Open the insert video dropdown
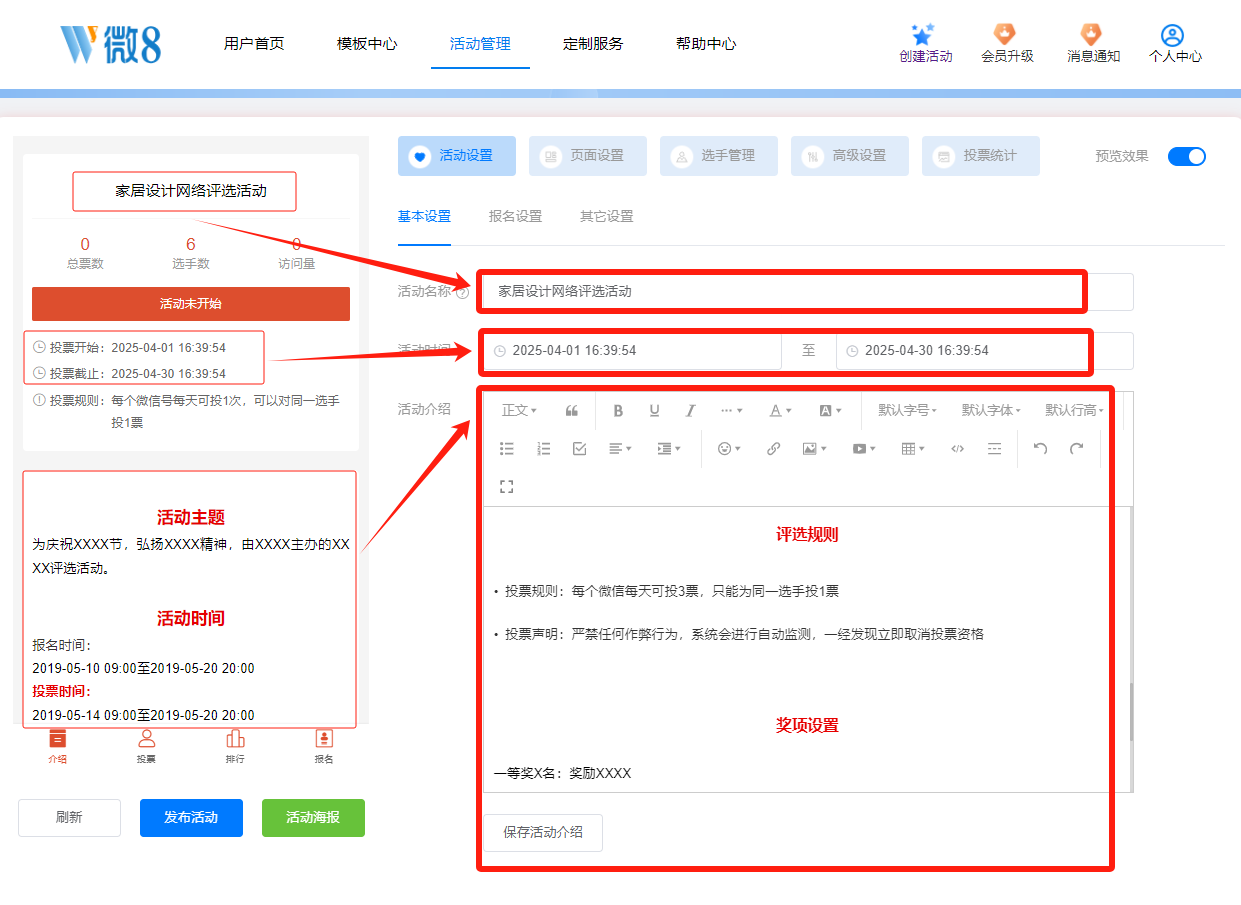Viewport: 1241px width, 905px height. [x=864, y=449]
